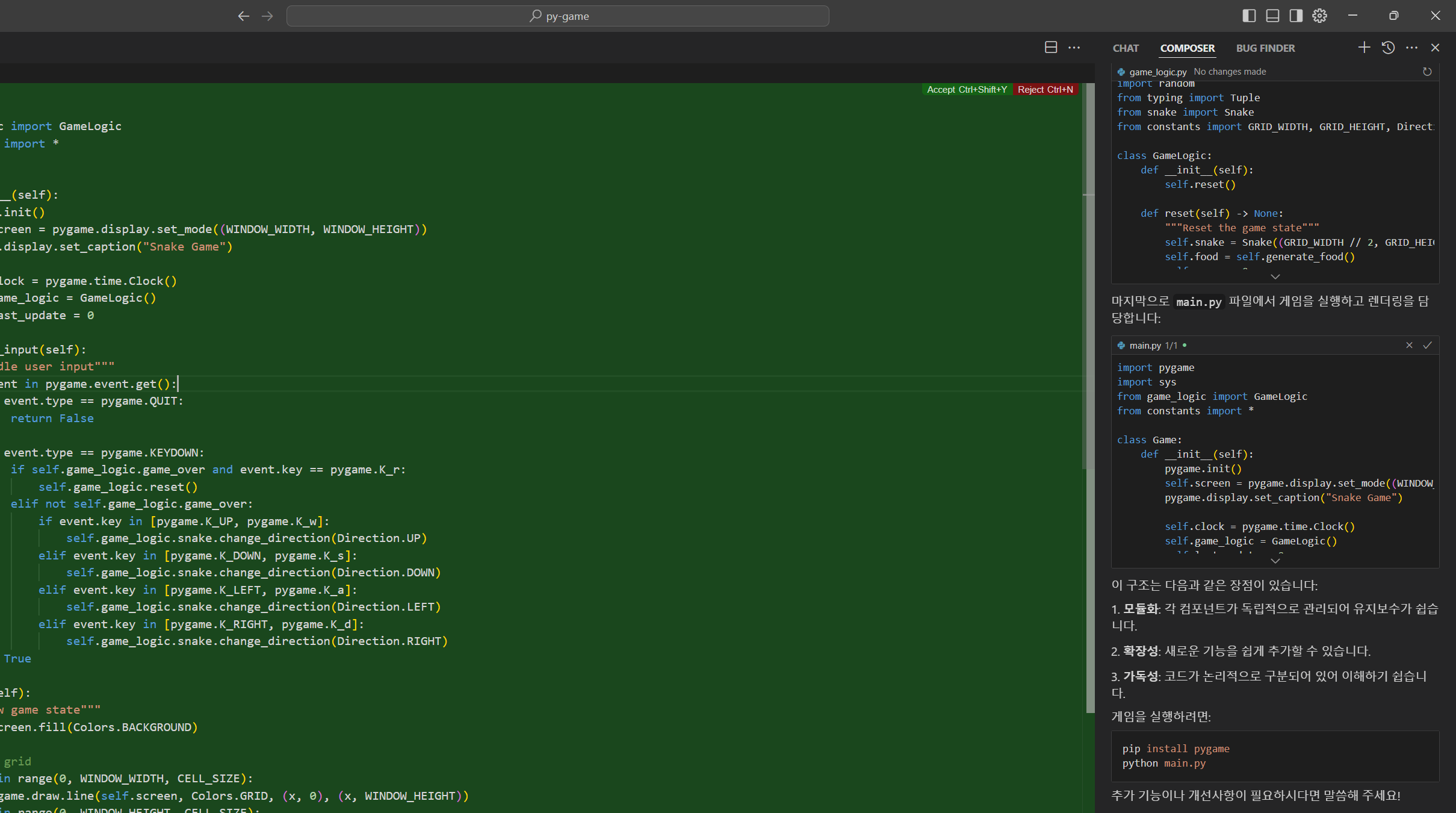Open the editor's ellipsis actions menu
This screenshot has width=1456, height=813.
point(1075,47)
